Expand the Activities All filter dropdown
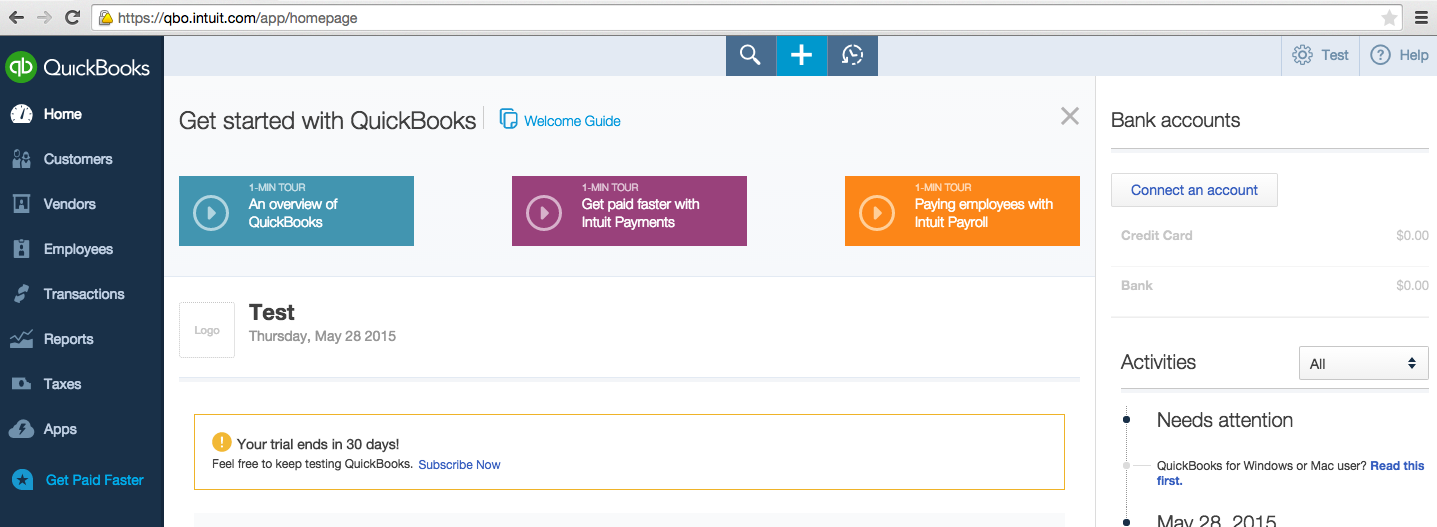Image resolution: width=1437 pixels, height=527 pixels. (x=1363, y=364)
